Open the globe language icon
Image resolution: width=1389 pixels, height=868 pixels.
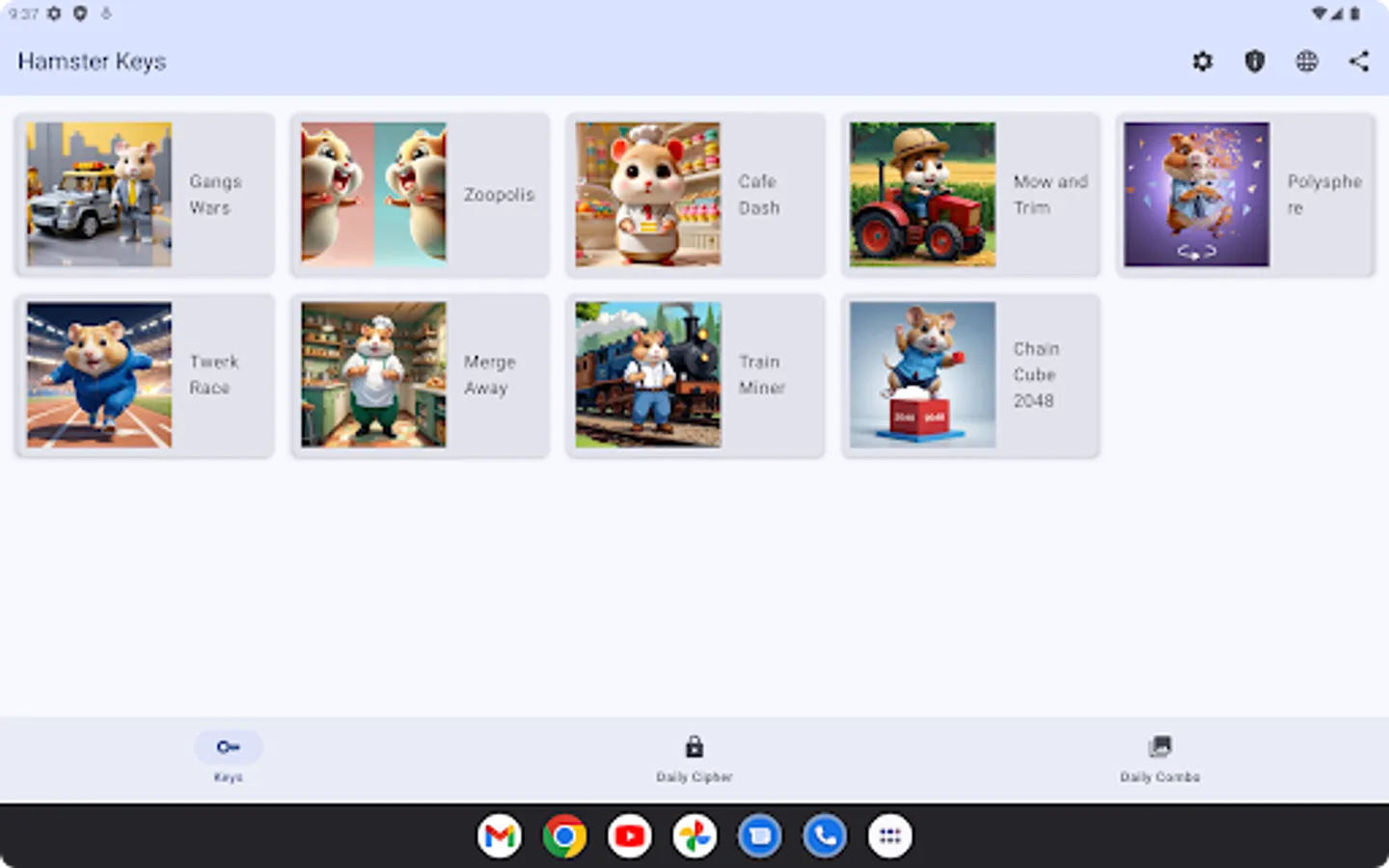[x=1307, y=61]
